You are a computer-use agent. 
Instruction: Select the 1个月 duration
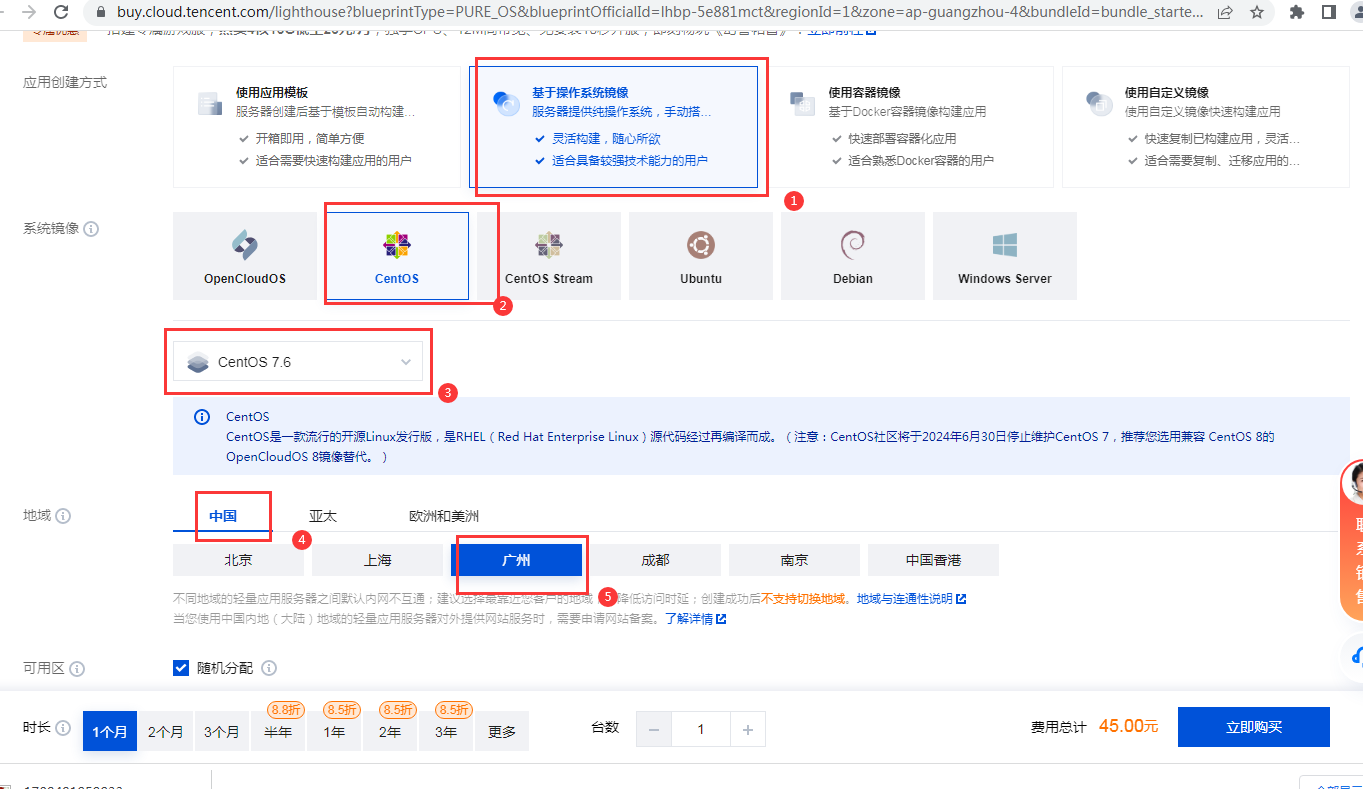[110, 731]
